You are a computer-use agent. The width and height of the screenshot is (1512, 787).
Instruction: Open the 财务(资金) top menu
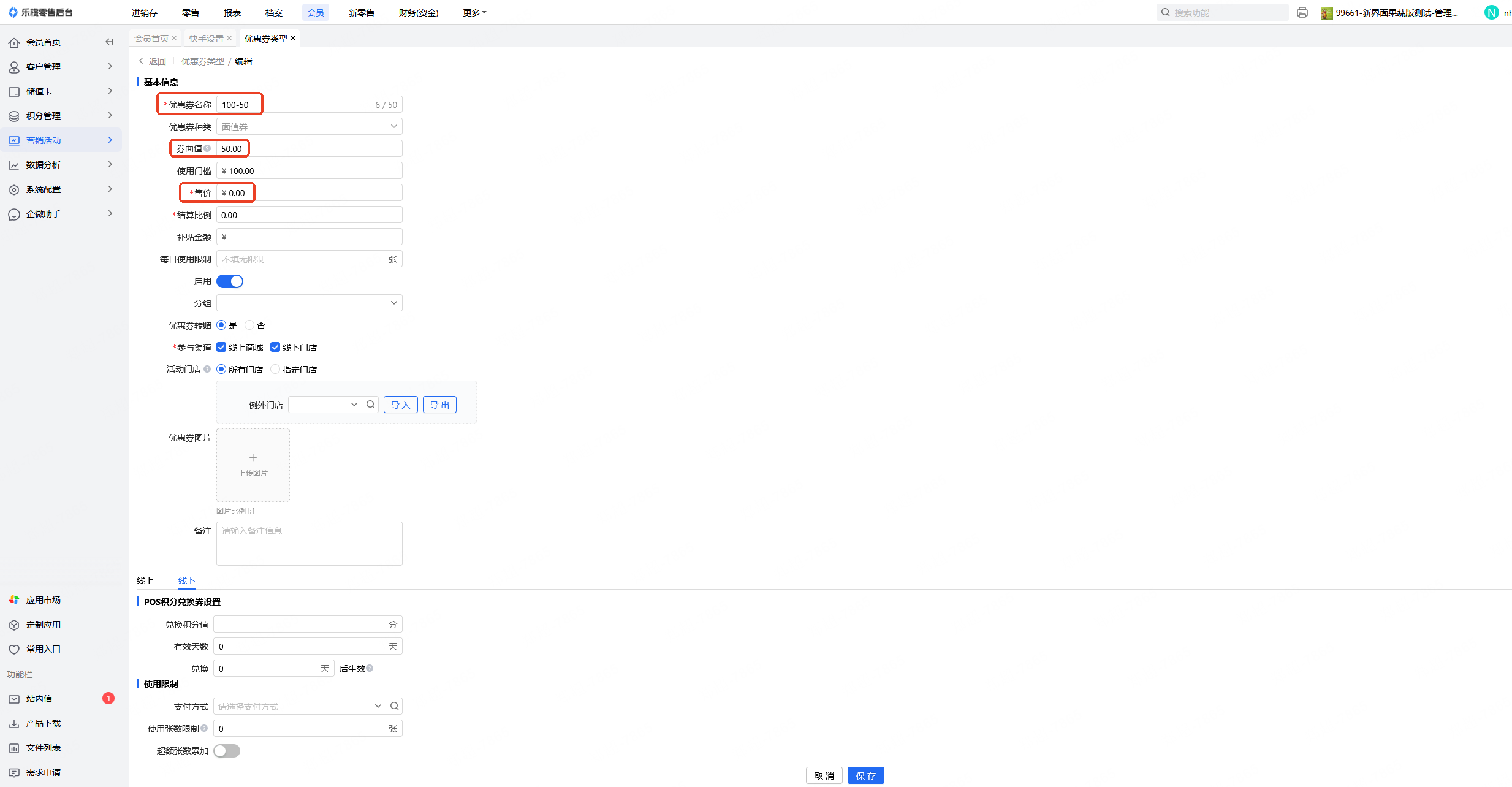tap(418, 12)
